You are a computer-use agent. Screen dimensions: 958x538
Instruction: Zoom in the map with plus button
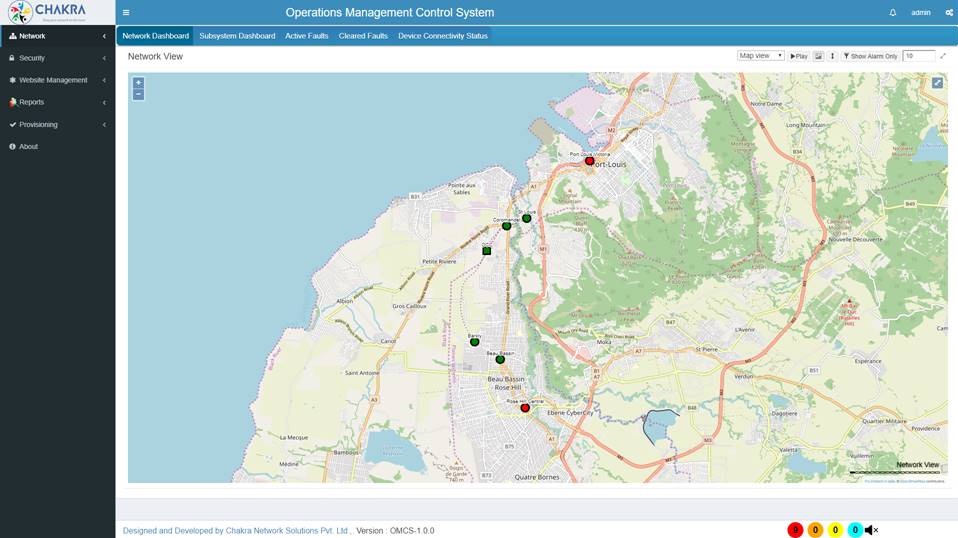pos(139,82)
